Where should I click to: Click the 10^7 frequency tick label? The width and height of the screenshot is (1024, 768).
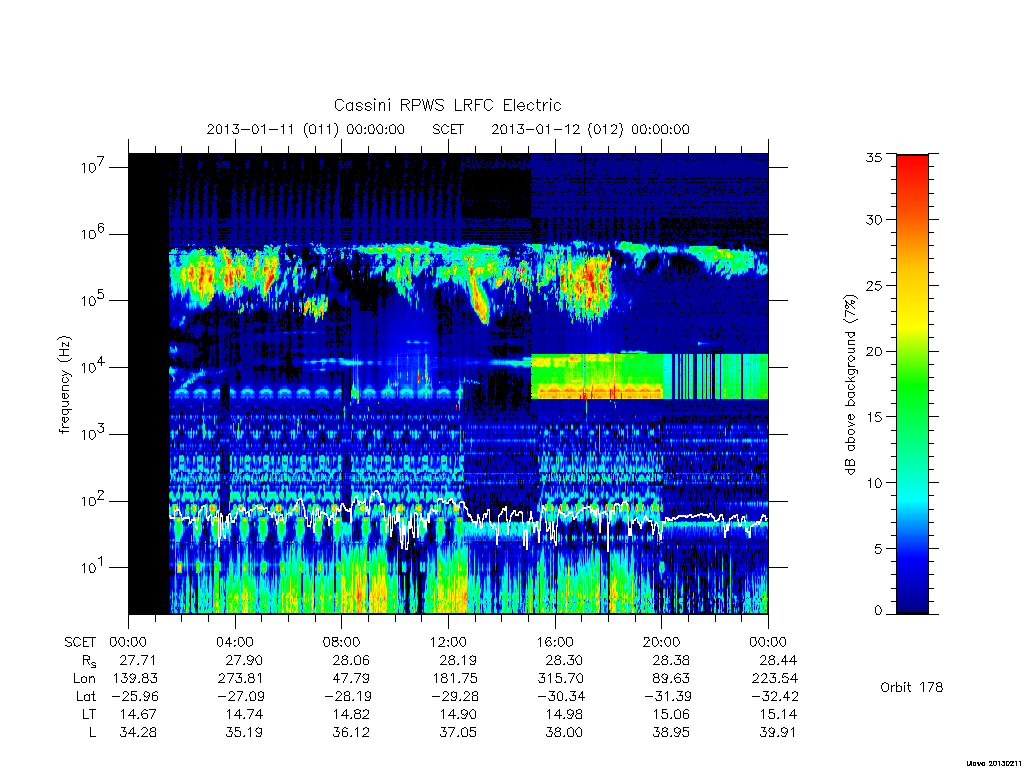click(93, 167)
